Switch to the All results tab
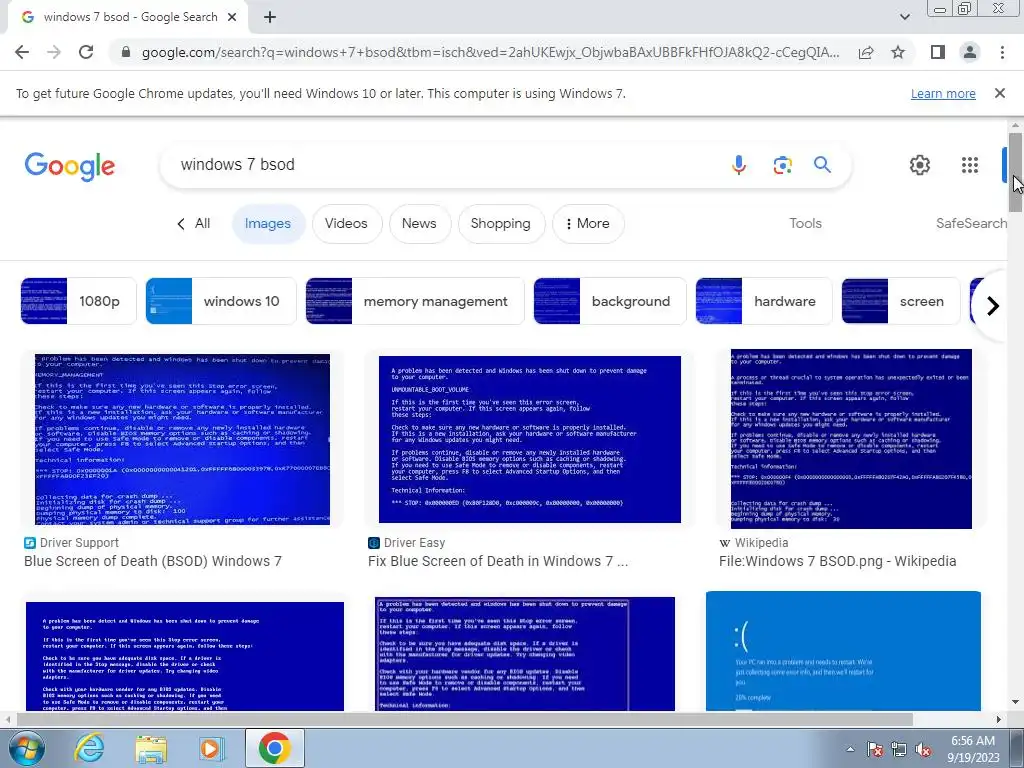 [194, 223]
